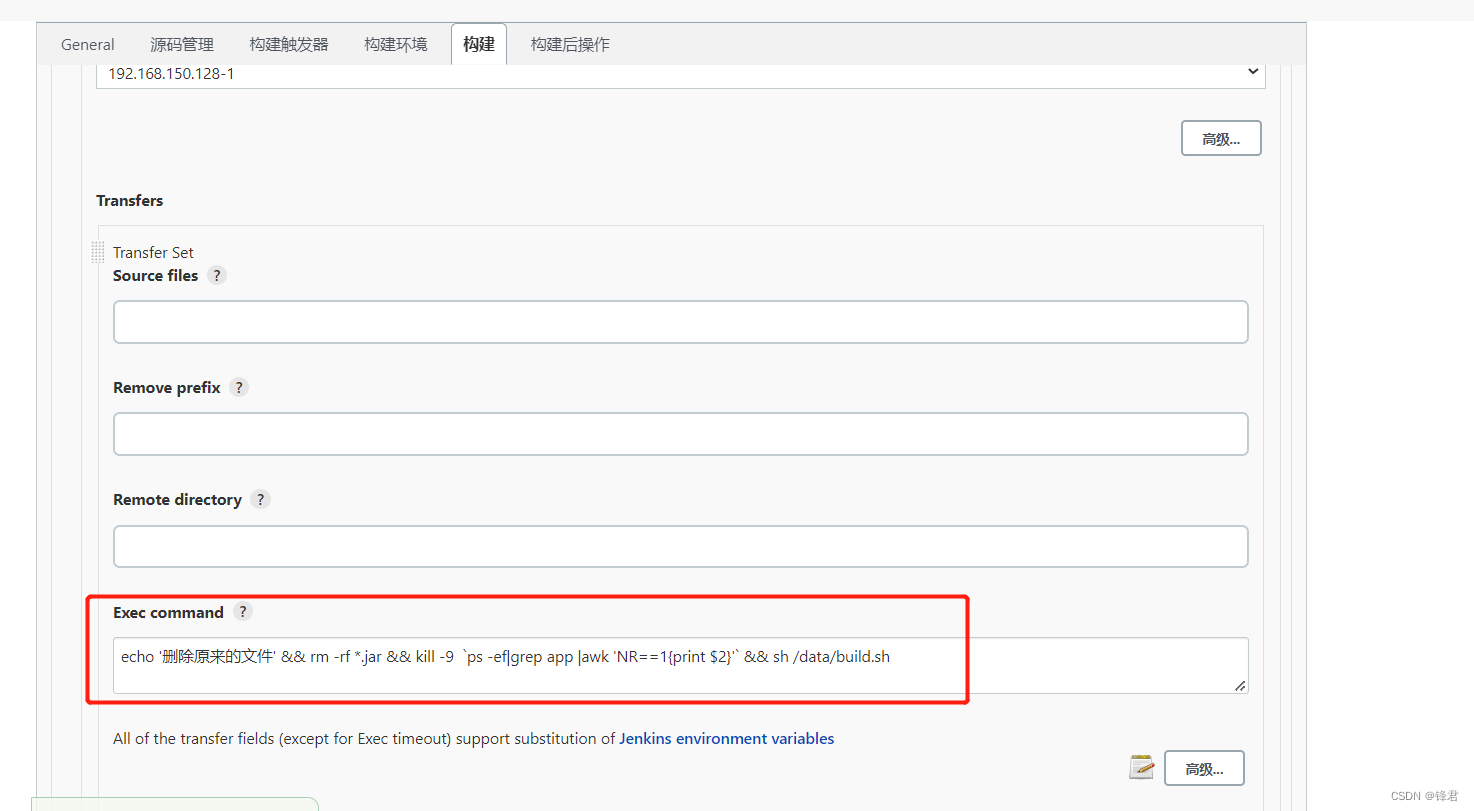Screen dimensions: 1474x811
Task: Grab the Transfer Set drag handle
Action: point(98,252)
